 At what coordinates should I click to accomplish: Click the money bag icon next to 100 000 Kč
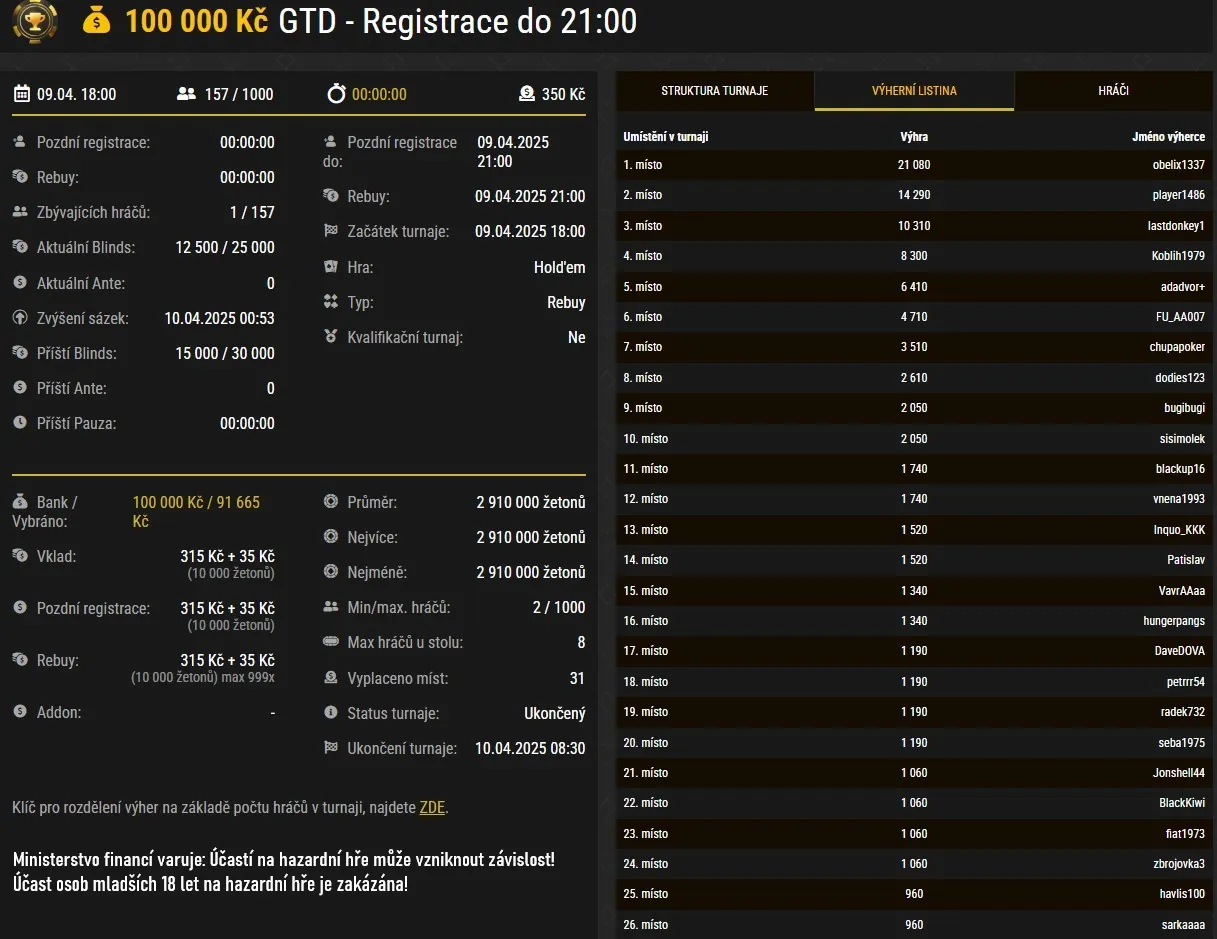tap(95, 21)
